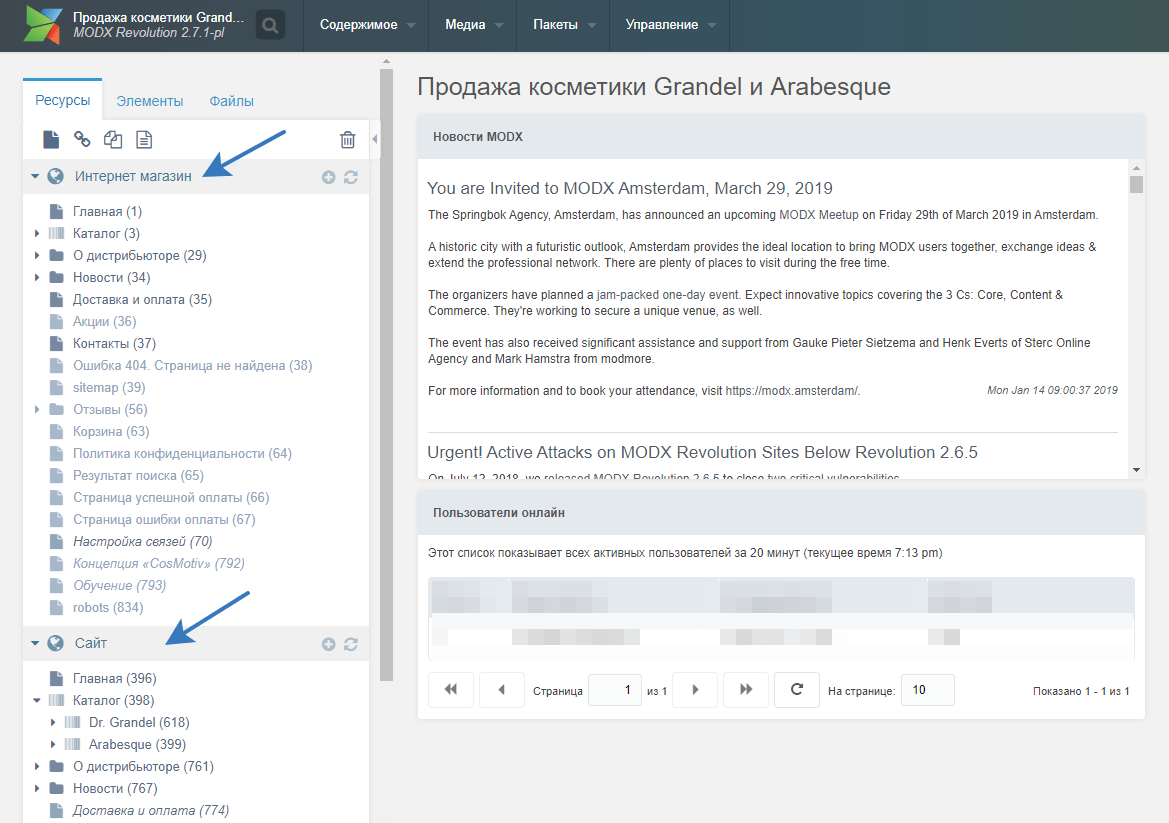1169x823 pixels.
Task: Go to previous page of users grid
Action: 502,690
